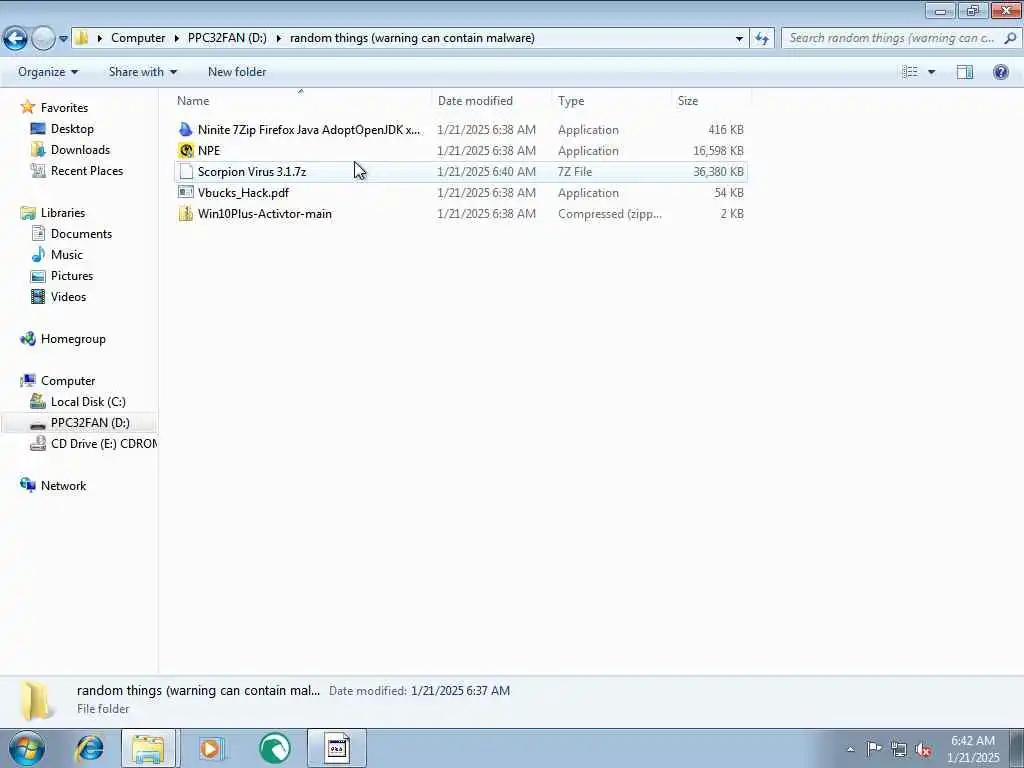The width and height of the screenshot is (1024, 768).
Task: Select the NPE application icon
Action: (x=186, y=151)
